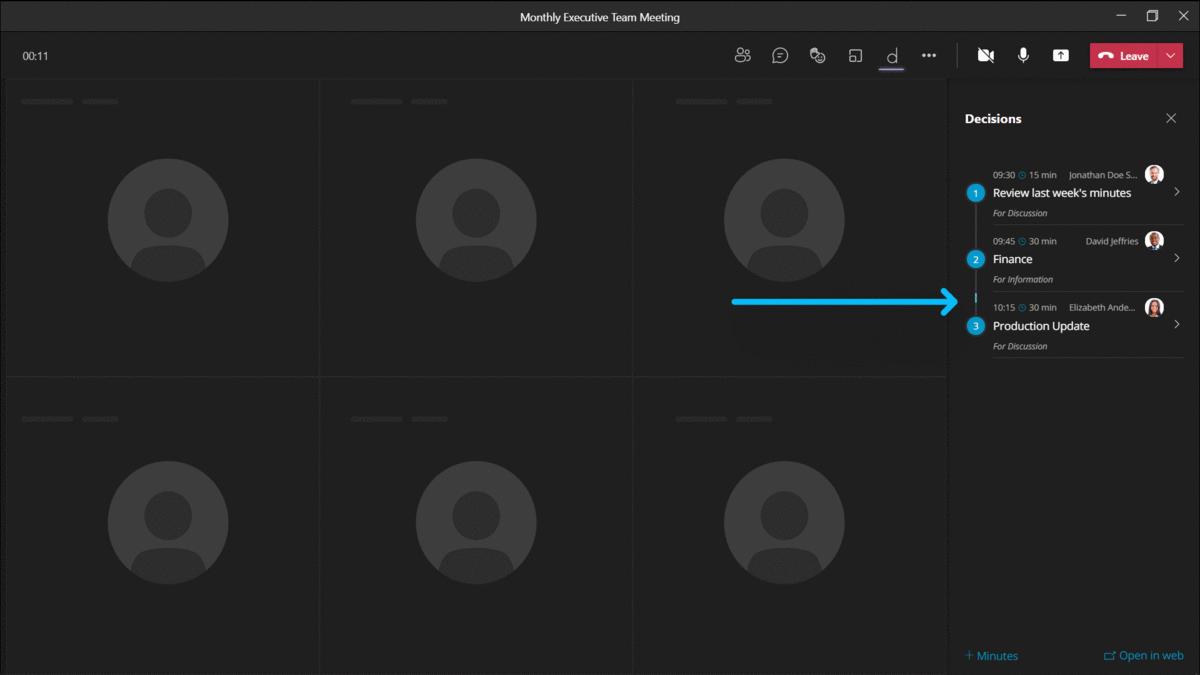
Task: Click the share content icon
Action: (1060, 56)
